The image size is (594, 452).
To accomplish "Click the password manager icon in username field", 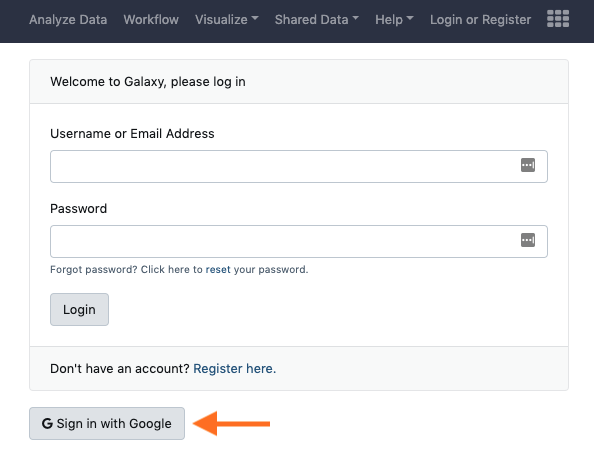I will pyautogui.click(x=528, y=165).
